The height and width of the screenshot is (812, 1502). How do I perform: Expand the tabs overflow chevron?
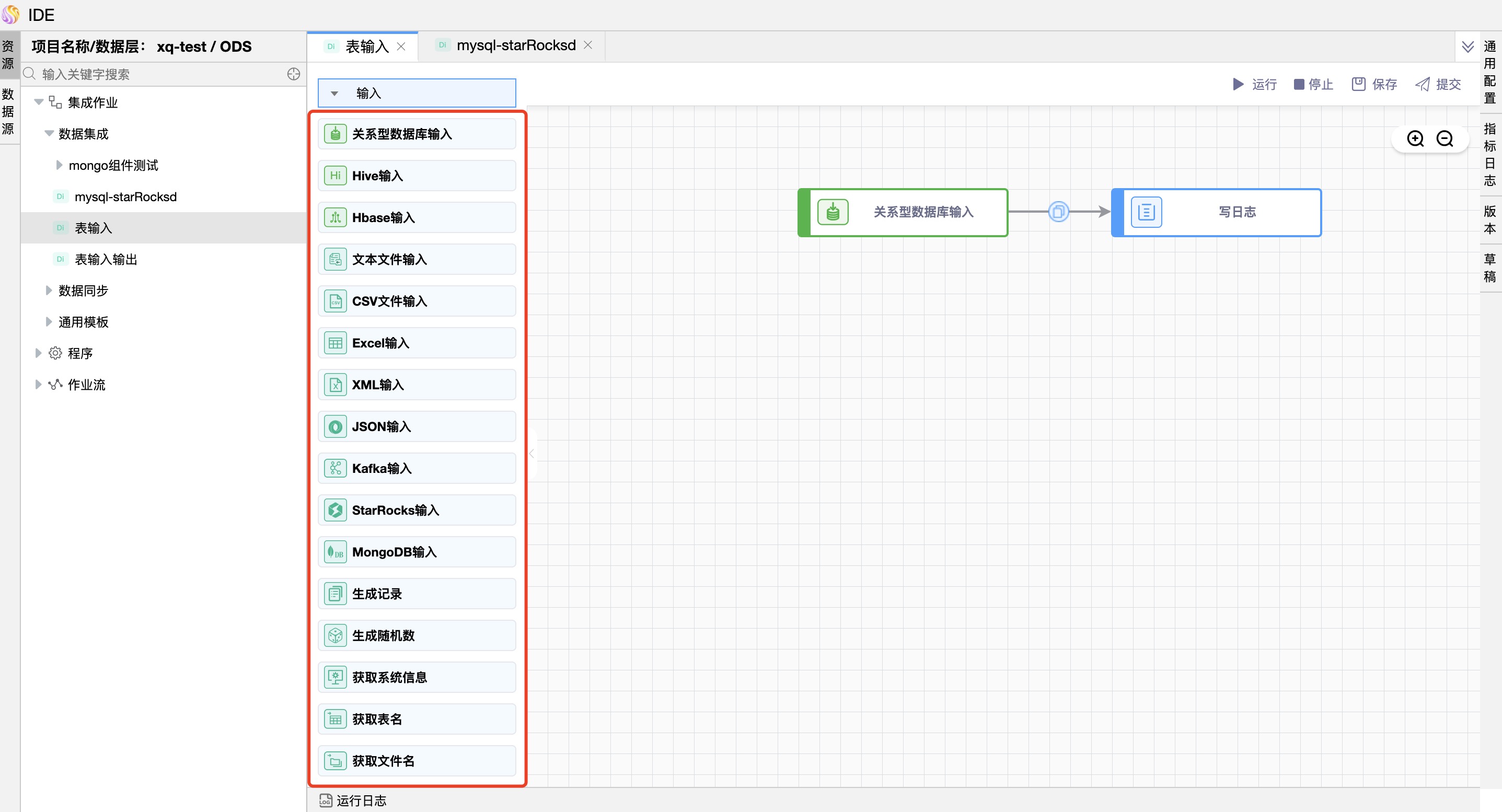[1468, 47]
